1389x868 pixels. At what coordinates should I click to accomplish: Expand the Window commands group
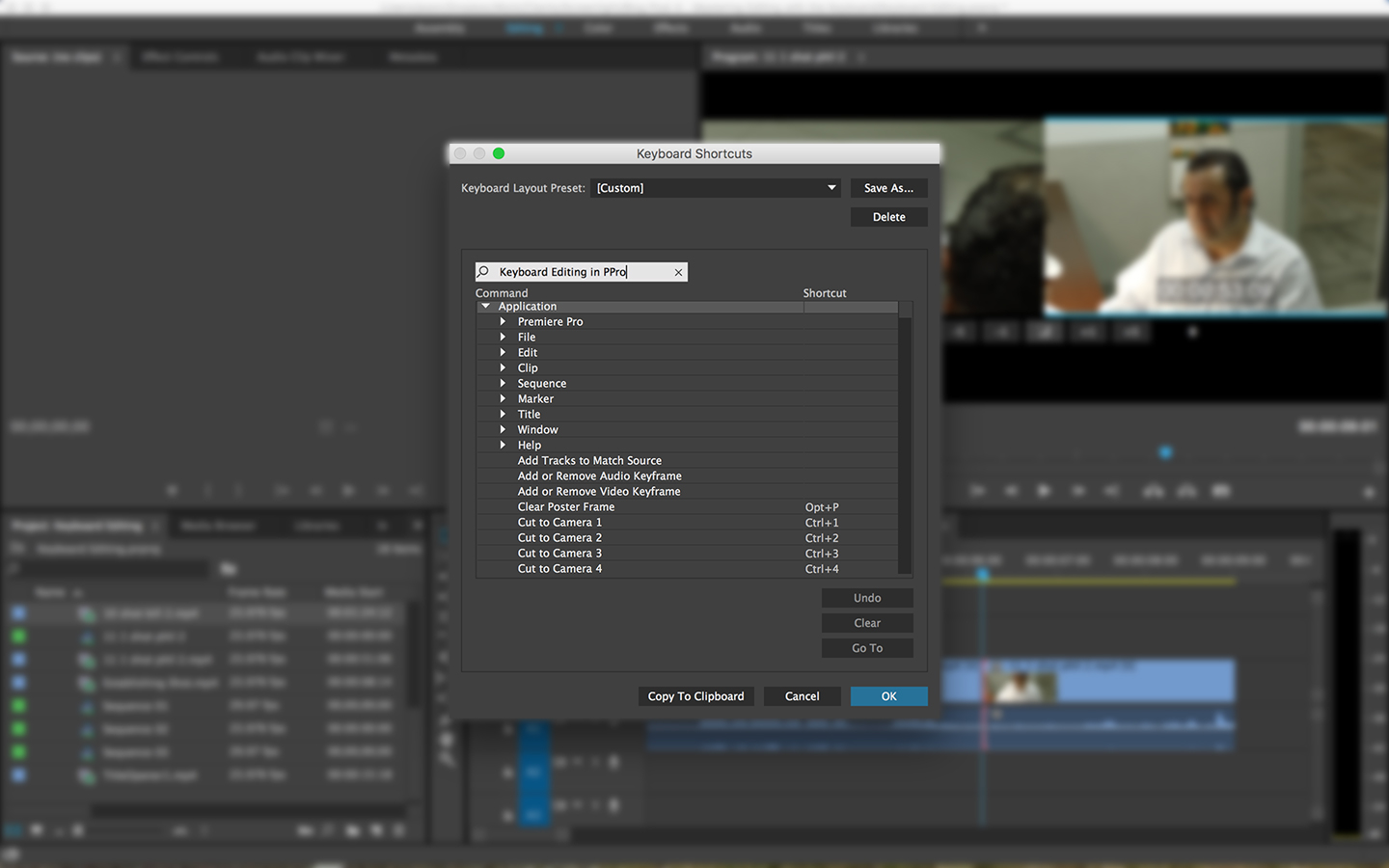pos(503,429)
